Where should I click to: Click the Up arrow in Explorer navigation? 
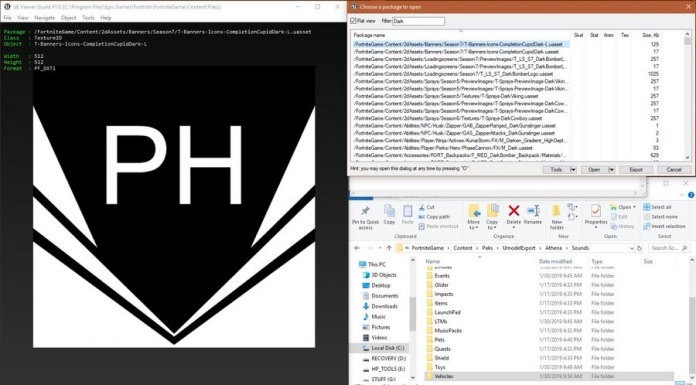pos(389,248)
